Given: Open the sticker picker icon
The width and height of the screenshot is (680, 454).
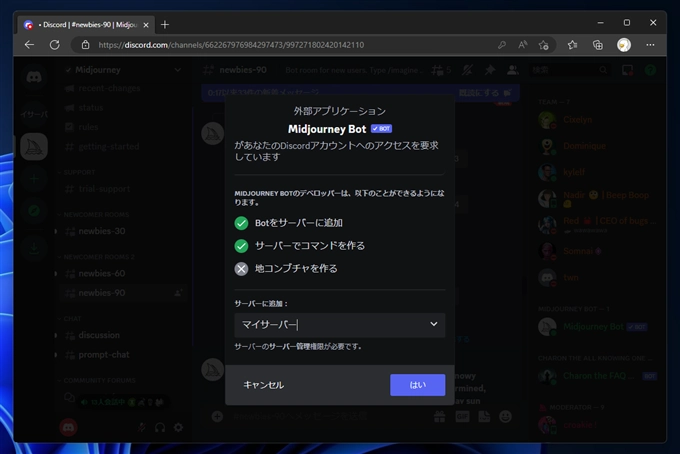Looking at the screenshot, I should click(x=484, y=416).
